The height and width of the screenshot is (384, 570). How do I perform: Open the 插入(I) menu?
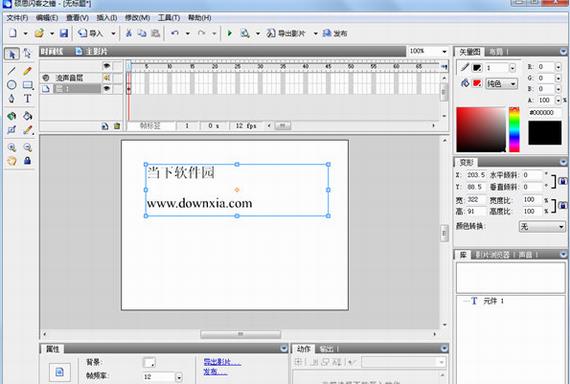(x=107, y=18)
